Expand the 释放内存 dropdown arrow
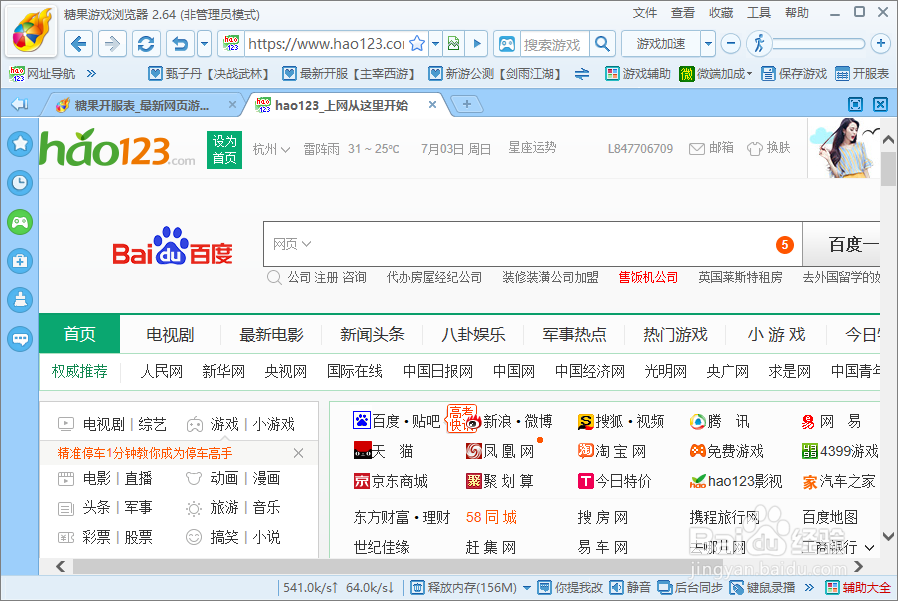 tap(526, 588)
